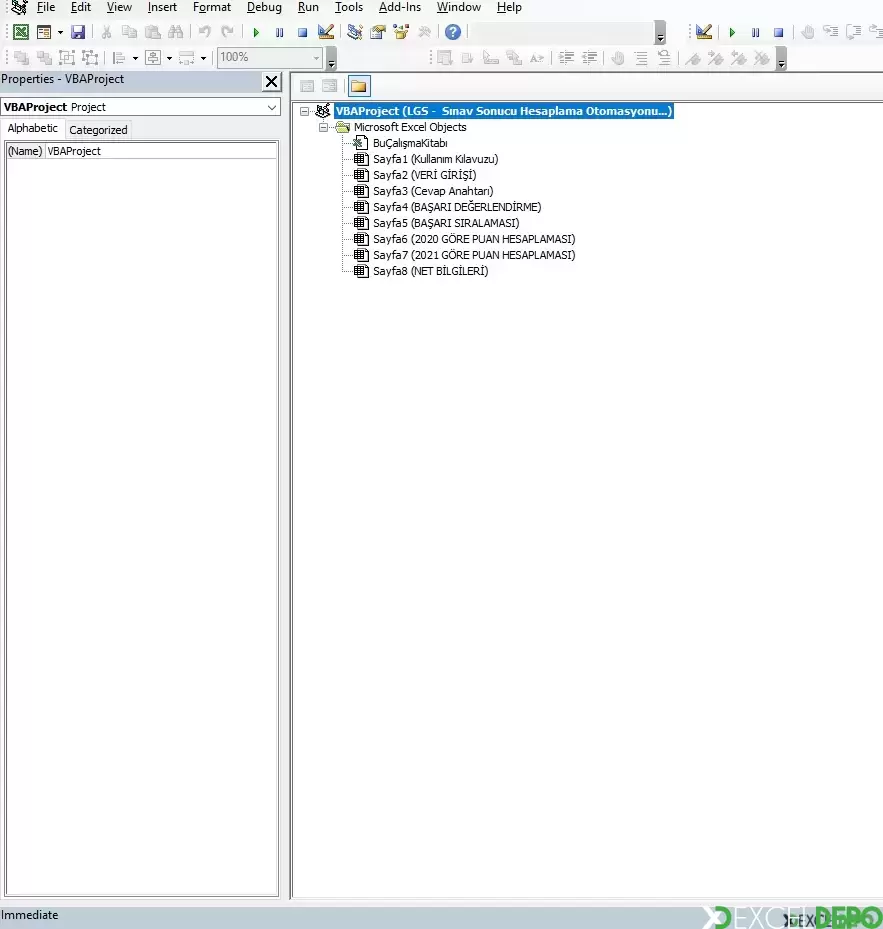The image size is (883, 929).
Task: Toggle Breakpoint hand icon in Debug toolbar
Action: coord(807,32)
